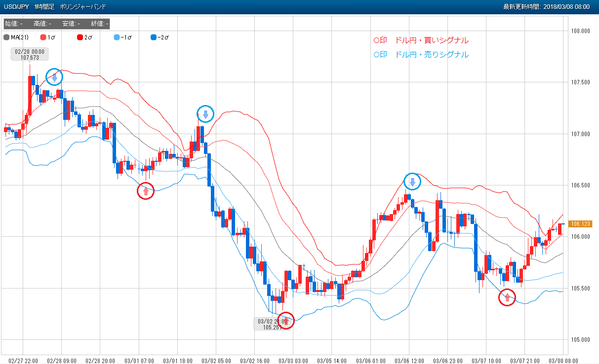Click the 1時間足 timeframe label
The height and width of the screenshot is (364, 599).
[44, 6]
